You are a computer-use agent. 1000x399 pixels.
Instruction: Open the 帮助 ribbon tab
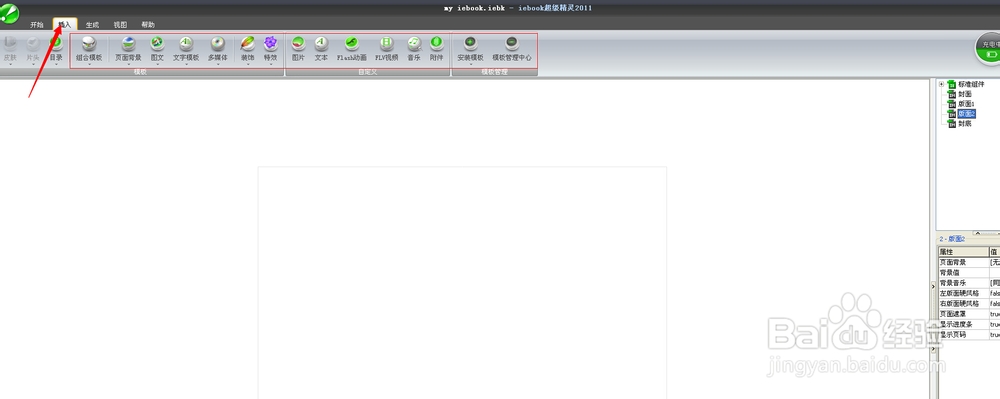148,25
